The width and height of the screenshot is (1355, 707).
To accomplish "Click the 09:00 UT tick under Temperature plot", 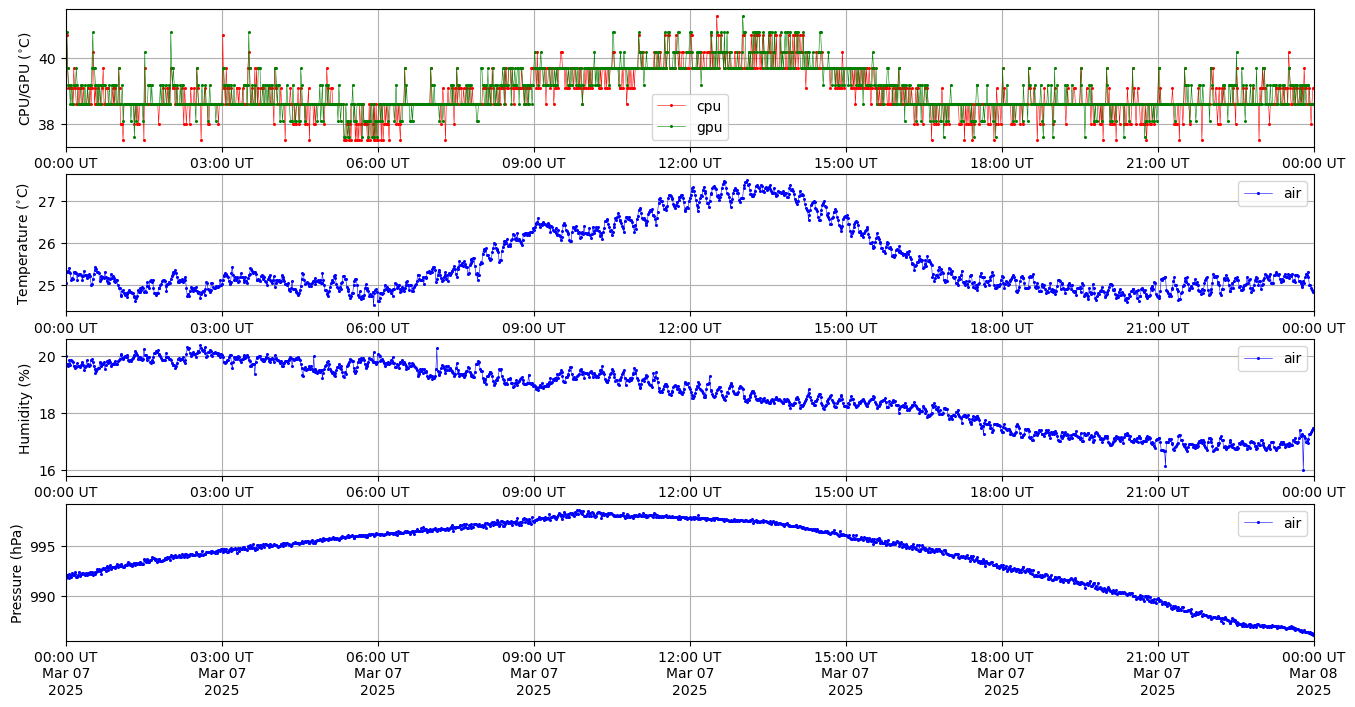I will (534, 327).
